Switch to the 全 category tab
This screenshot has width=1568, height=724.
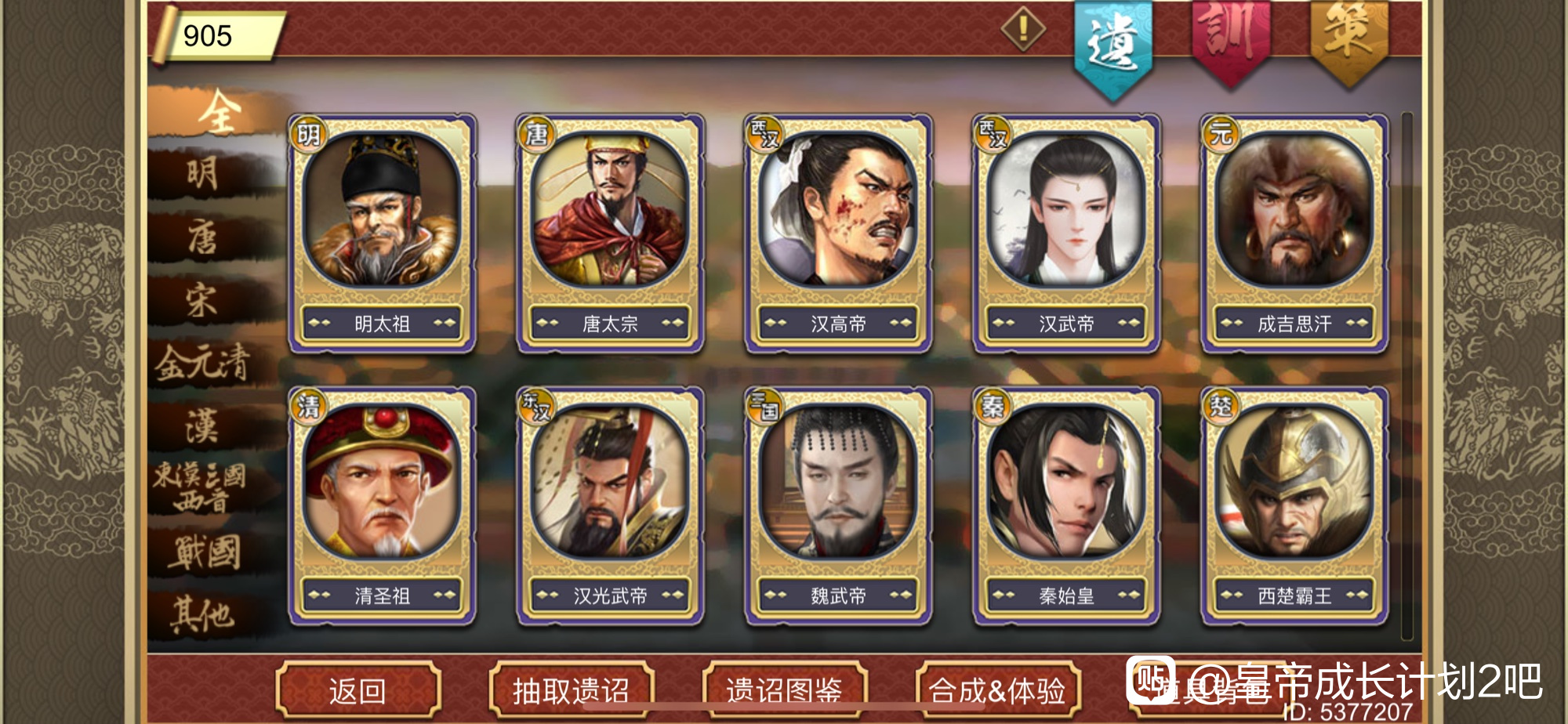(x=216, y=111)
